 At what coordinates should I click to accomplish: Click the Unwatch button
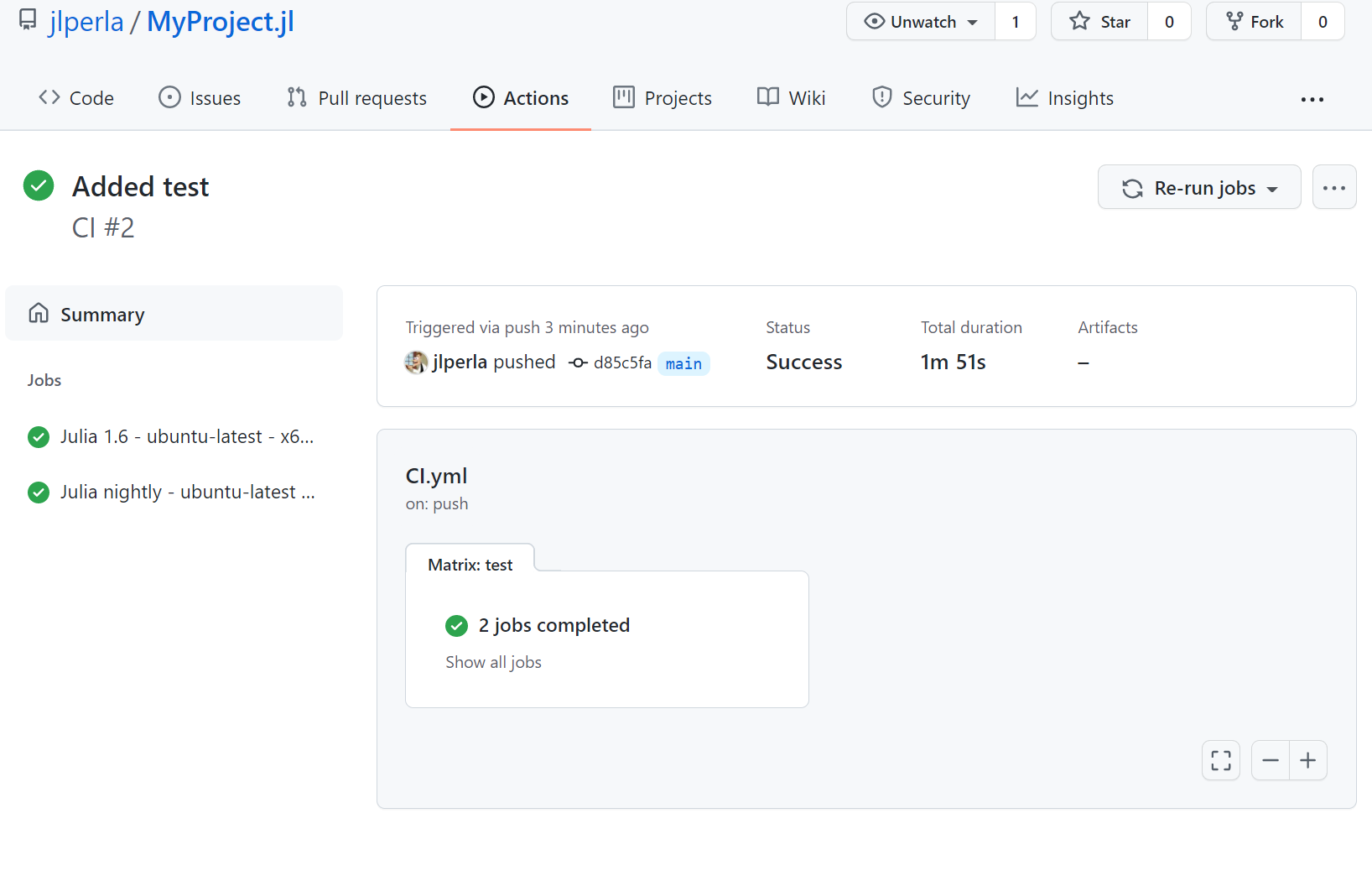[911, 22]
